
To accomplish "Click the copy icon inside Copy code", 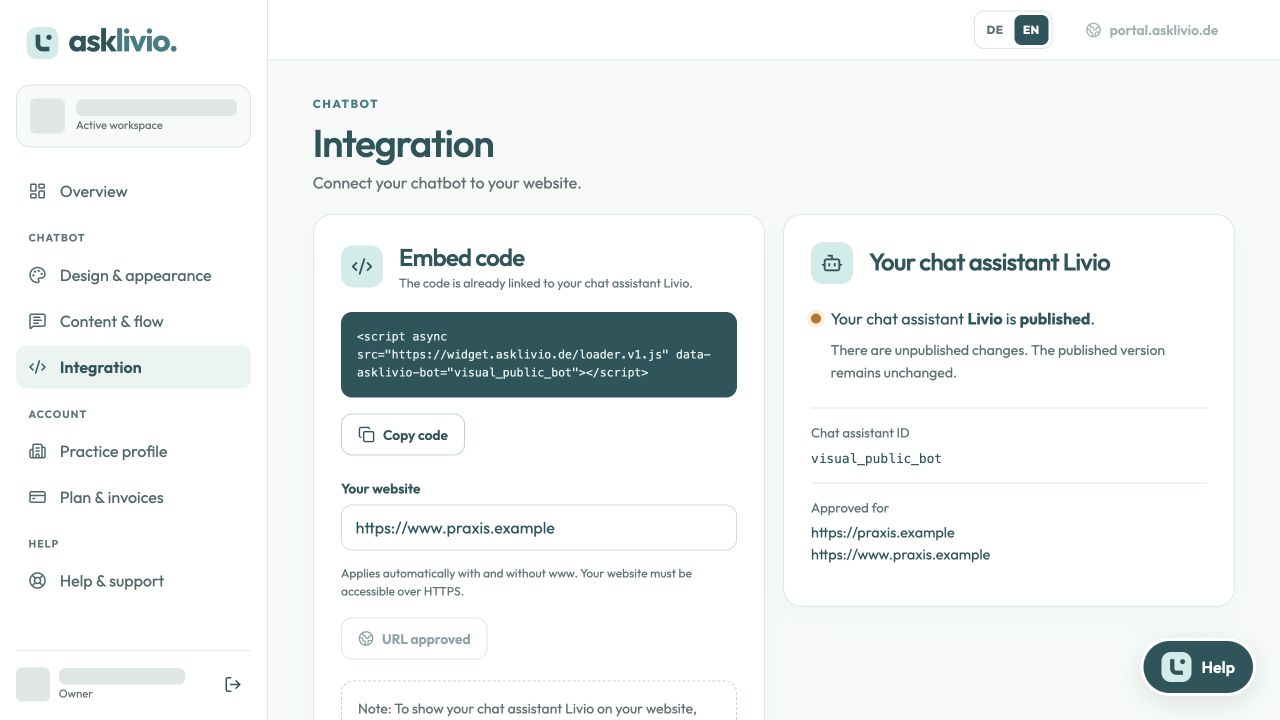I will click(367, 435).
